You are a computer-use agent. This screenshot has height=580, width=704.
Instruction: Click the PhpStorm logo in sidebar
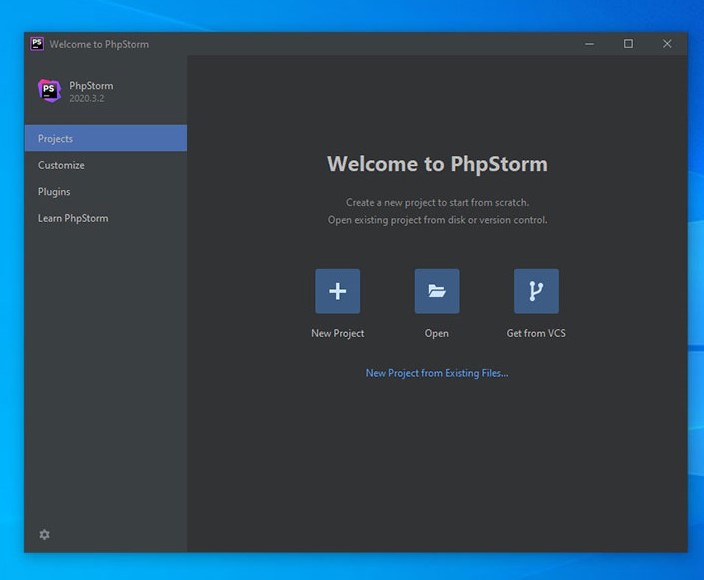pos(49,91)
